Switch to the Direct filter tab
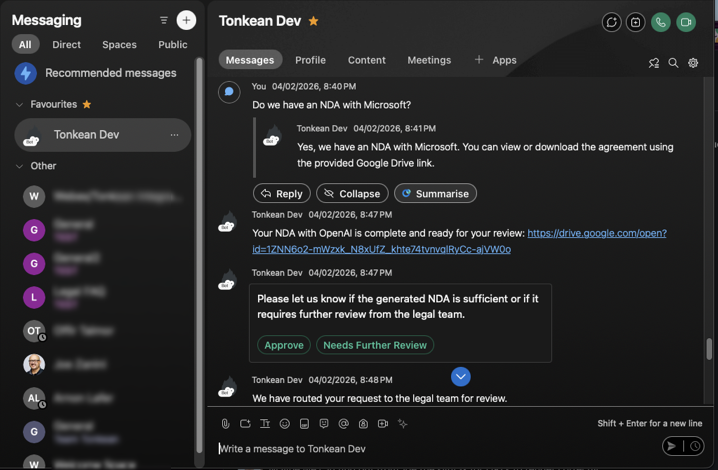The height and width of the screenshot is (470, 718). pyautogui.click(x=66, y=44)
